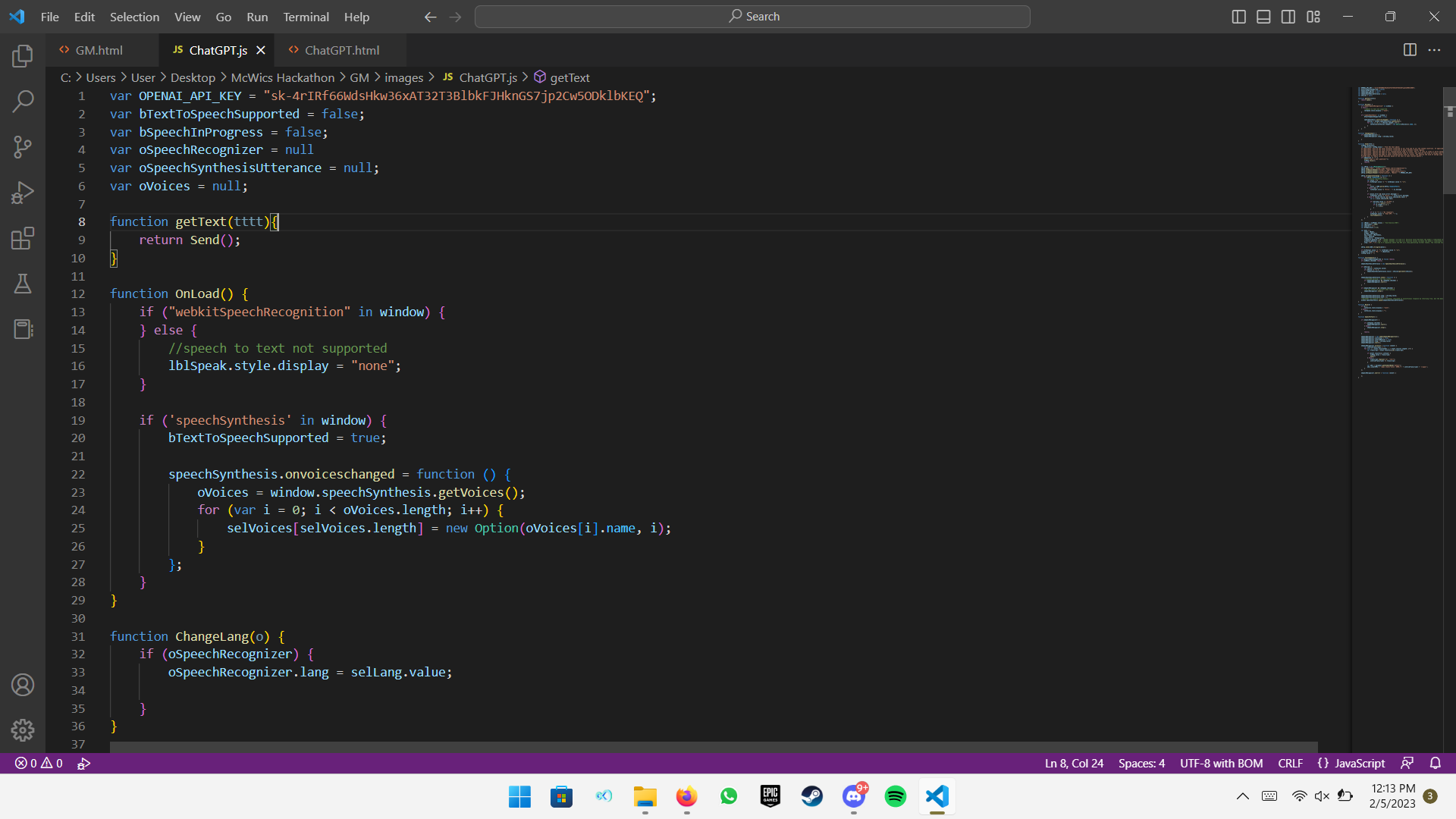
Task: Toggle the bottom panel layout button
Action: point(1263,17)
